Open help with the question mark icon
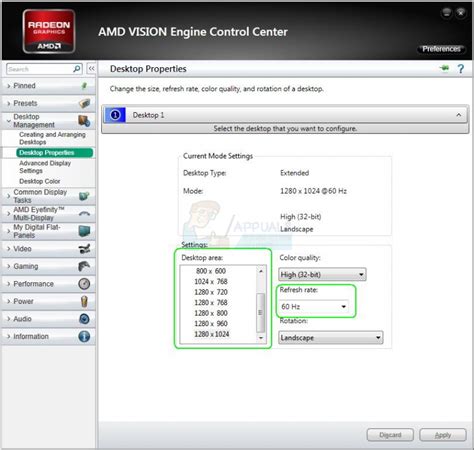This screenshot has width=474, height=450. (461, 69)
